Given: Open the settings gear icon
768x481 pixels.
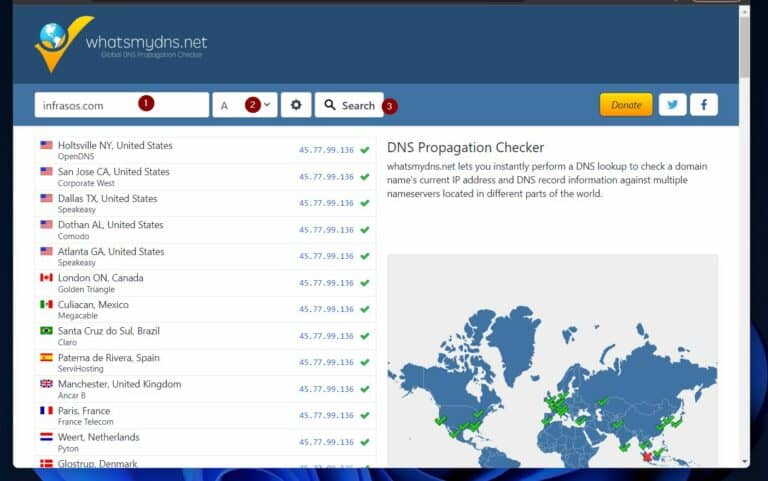Looking at the screenshot, I should pos(296,105).
